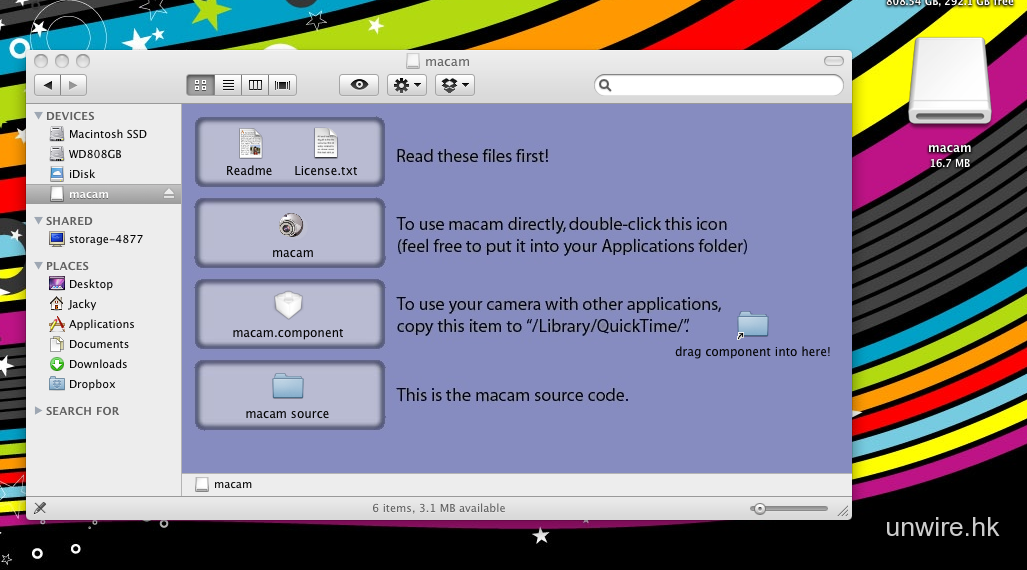Go to Downloads in sidebar

pyautogui.click(x=97, y=364)
